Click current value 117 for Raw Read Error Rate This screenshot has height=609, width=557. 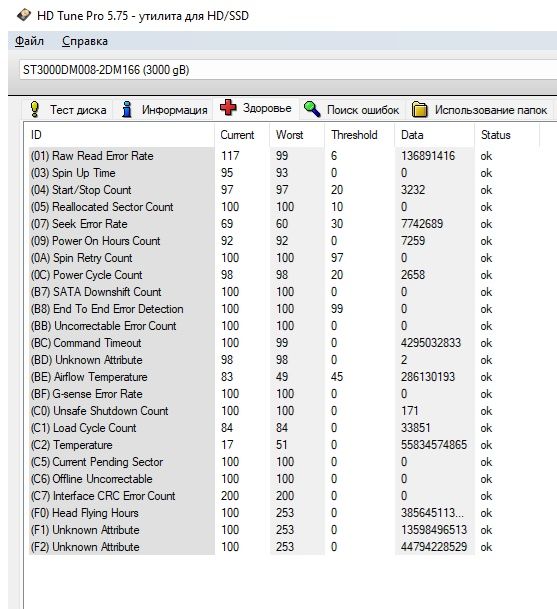pyautogui.click(x=230, y=156)
